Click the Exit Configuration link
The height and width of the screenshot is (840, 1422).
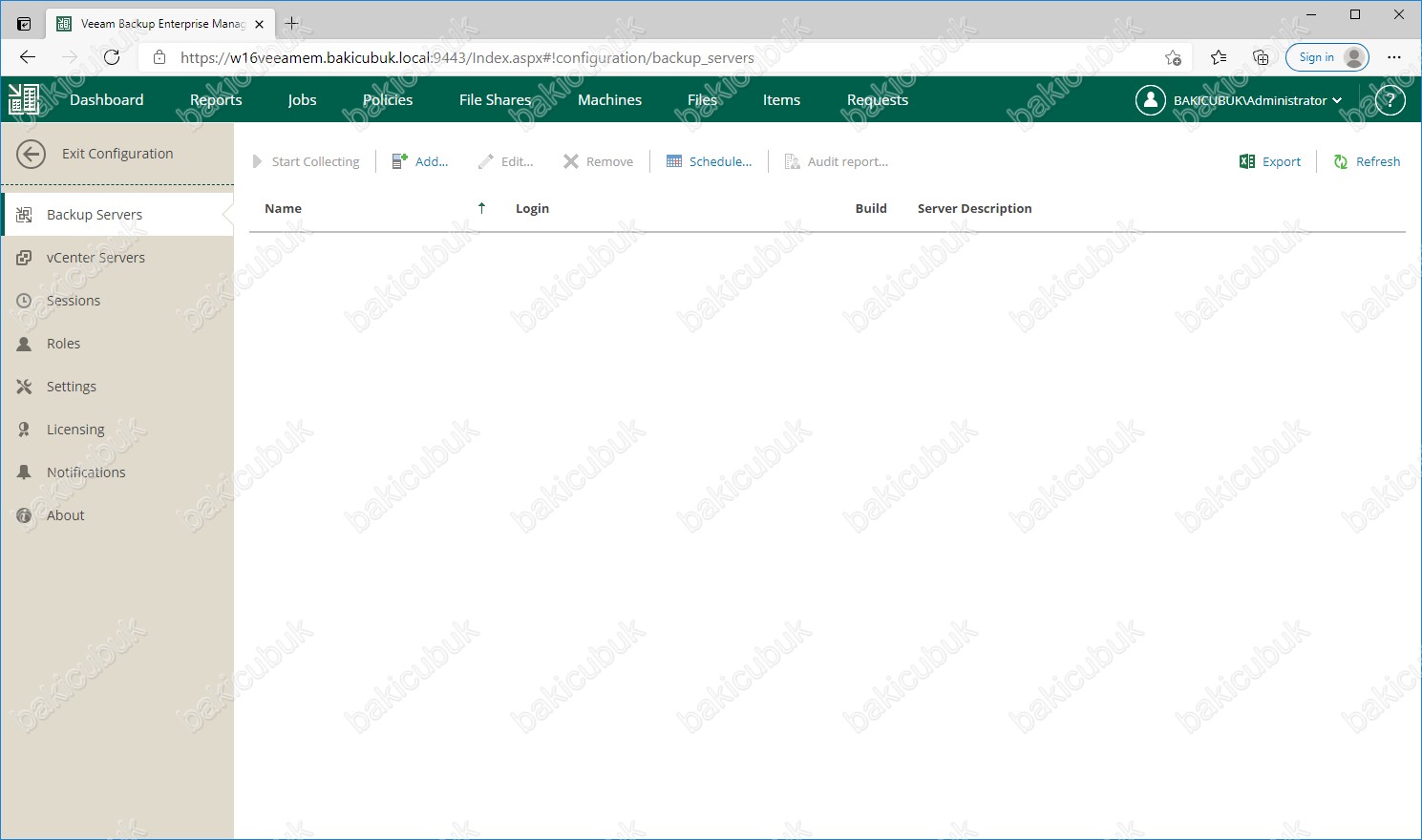pos(117,154)
